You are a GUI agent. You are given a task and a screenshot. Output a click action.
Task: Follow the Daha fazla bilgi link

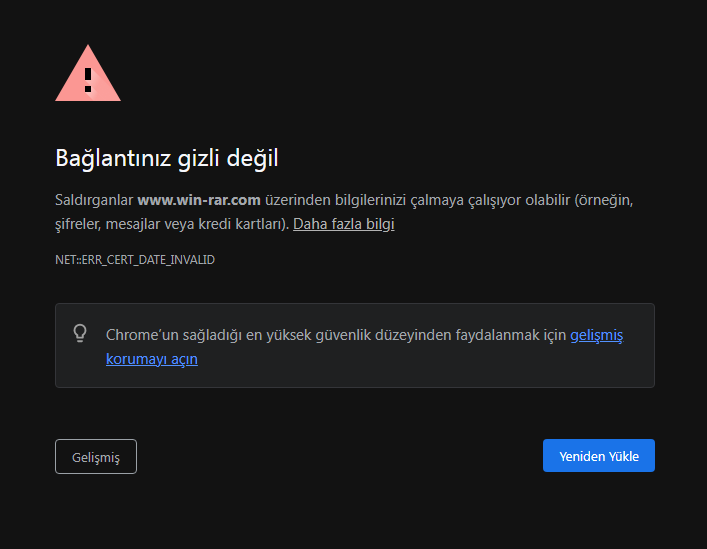[x=344, y=224]
